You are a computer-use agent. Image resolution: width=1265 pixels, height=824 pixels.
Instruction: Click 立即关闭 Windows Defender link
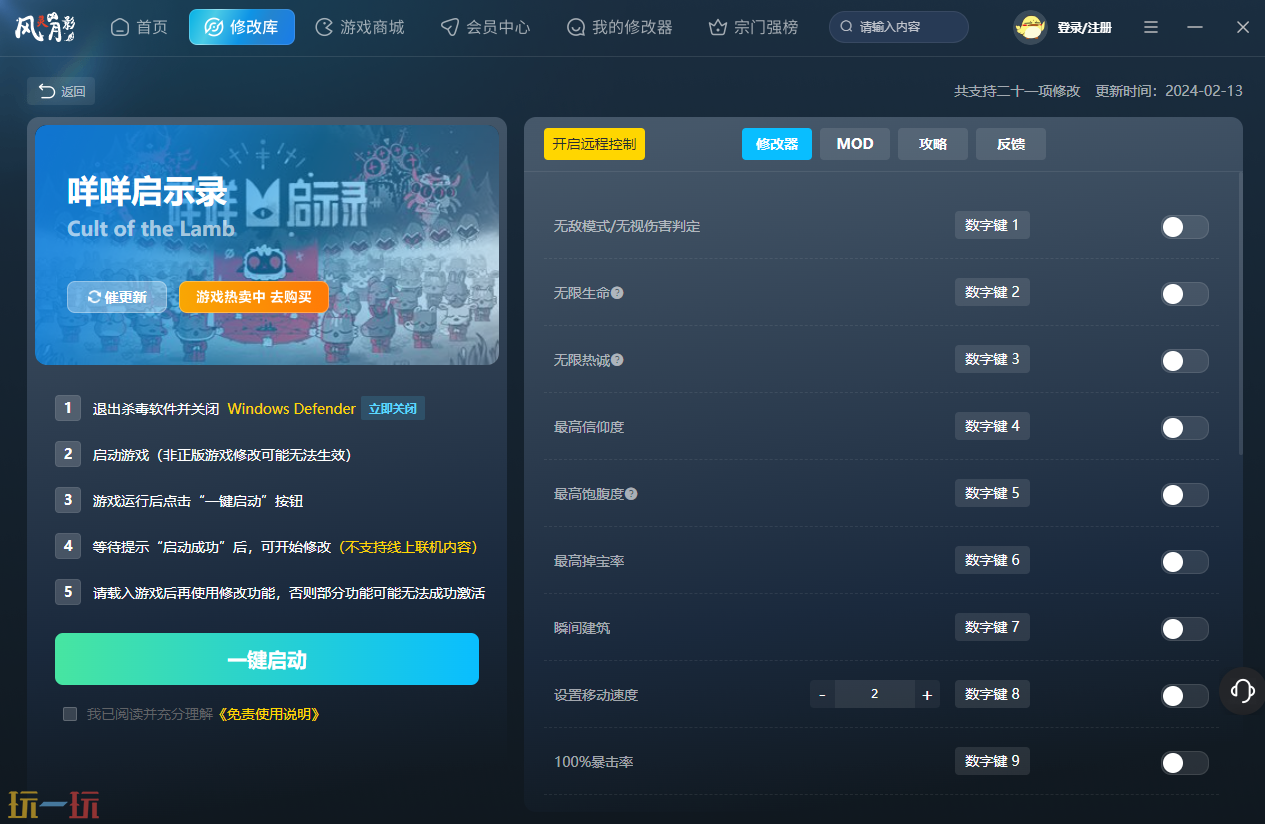(393, 408)
